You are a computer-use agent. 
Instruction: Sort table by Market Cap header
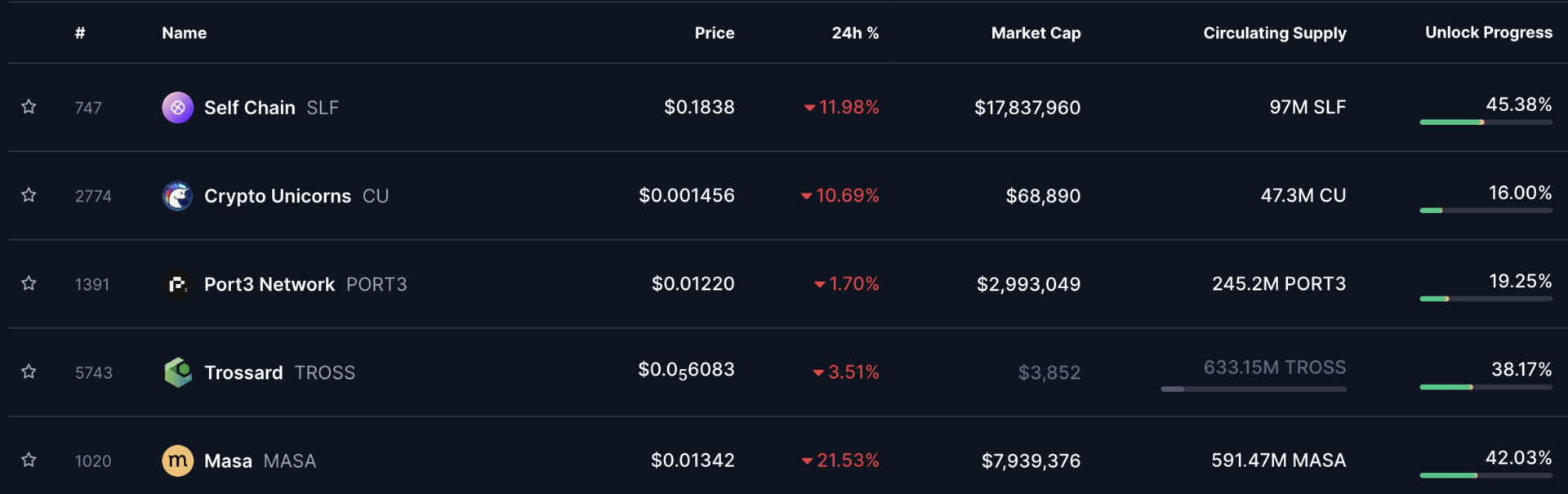click(1036, 33)
